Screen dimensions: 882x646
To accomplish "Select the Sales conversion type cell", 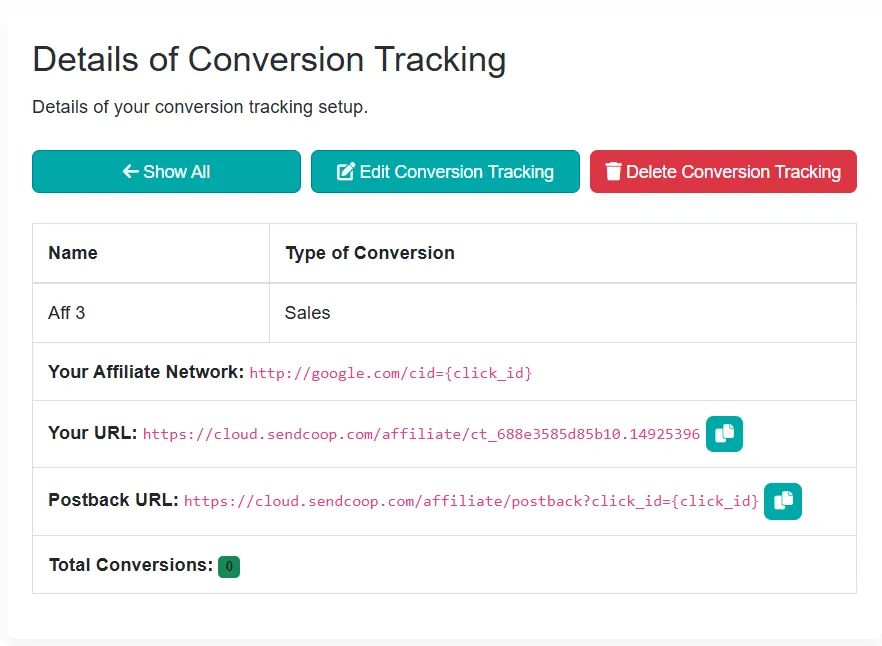I will point(308,313).
